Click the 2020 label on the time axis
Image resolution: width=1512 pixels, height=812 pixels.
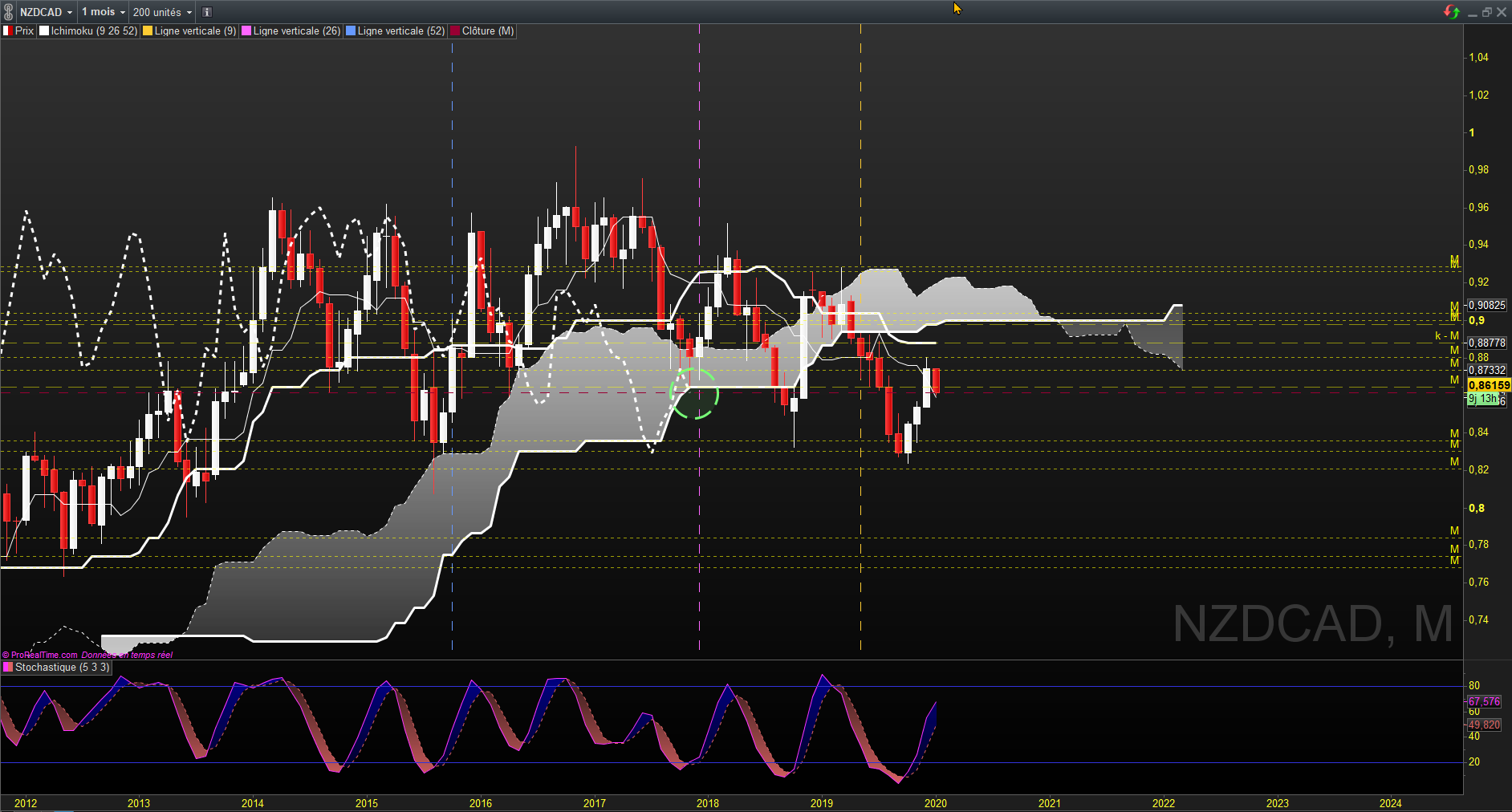tap(935, 803)
